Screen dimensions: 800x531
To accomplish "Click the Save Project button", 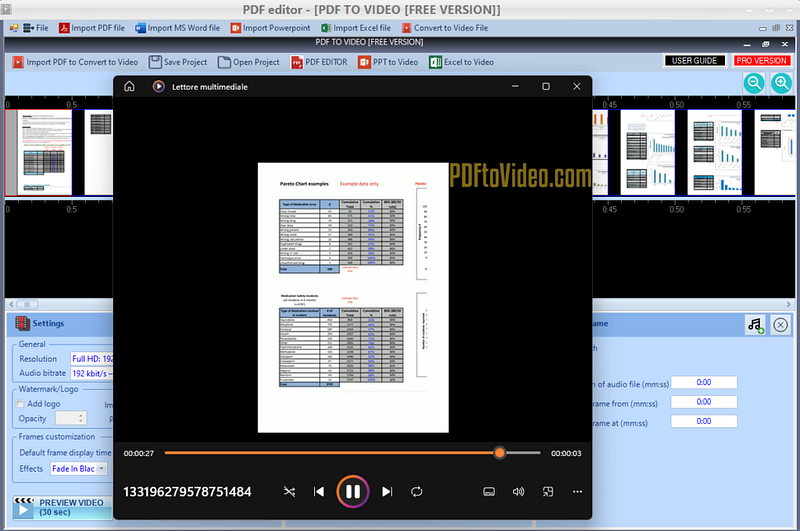I will (x=178, y=62).
